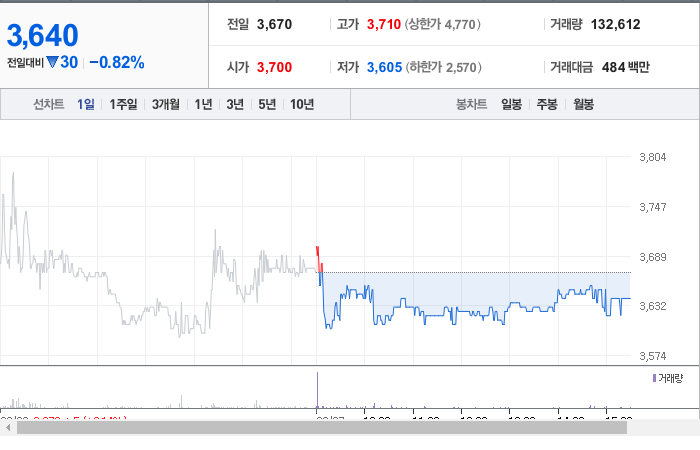Switch chart to 3개월 period

point(166,104)
